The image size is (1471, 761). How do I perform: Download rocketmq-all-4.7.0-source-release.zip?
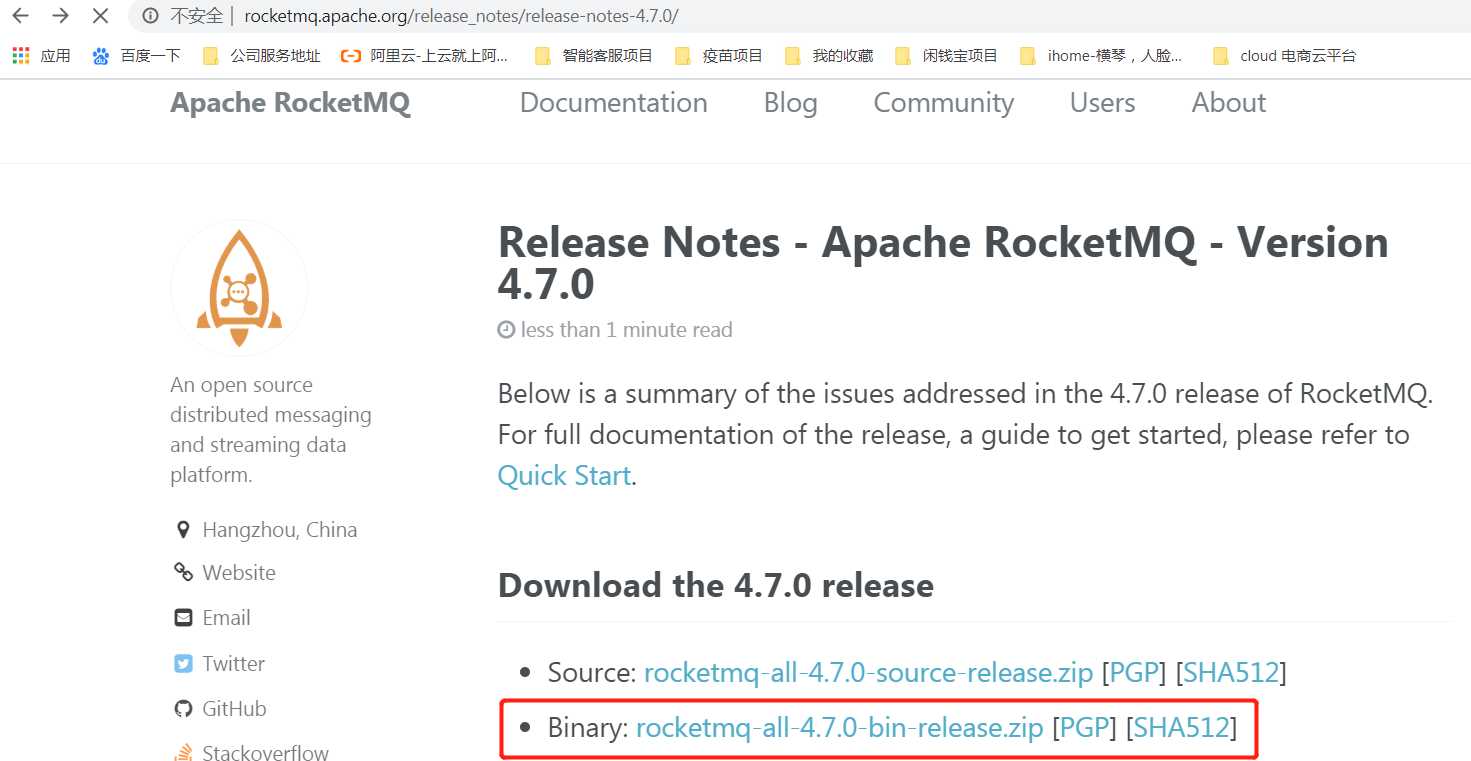pyautogui.click(x=868, y=673)
